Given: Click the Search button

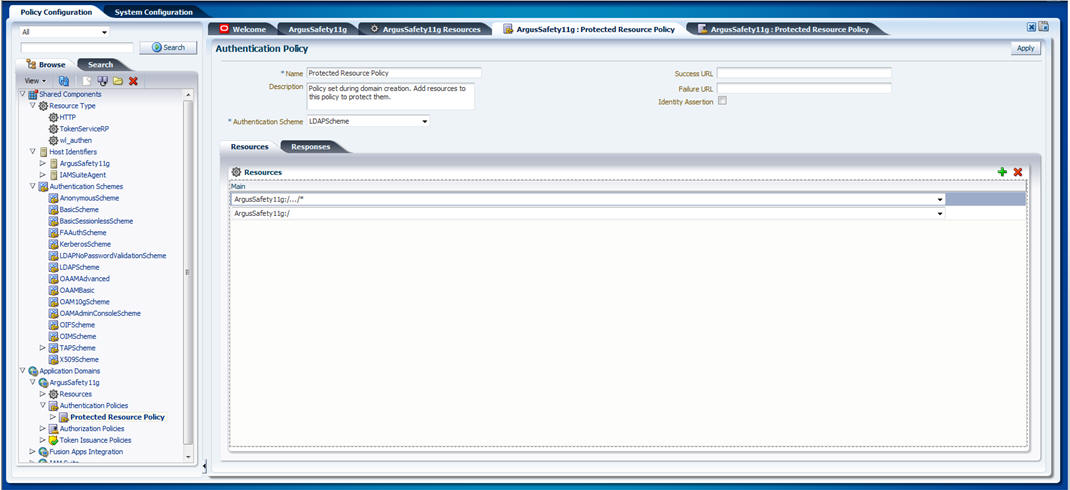Looking at the screenshot, I should pyautogui.click(x=168, y=48).
